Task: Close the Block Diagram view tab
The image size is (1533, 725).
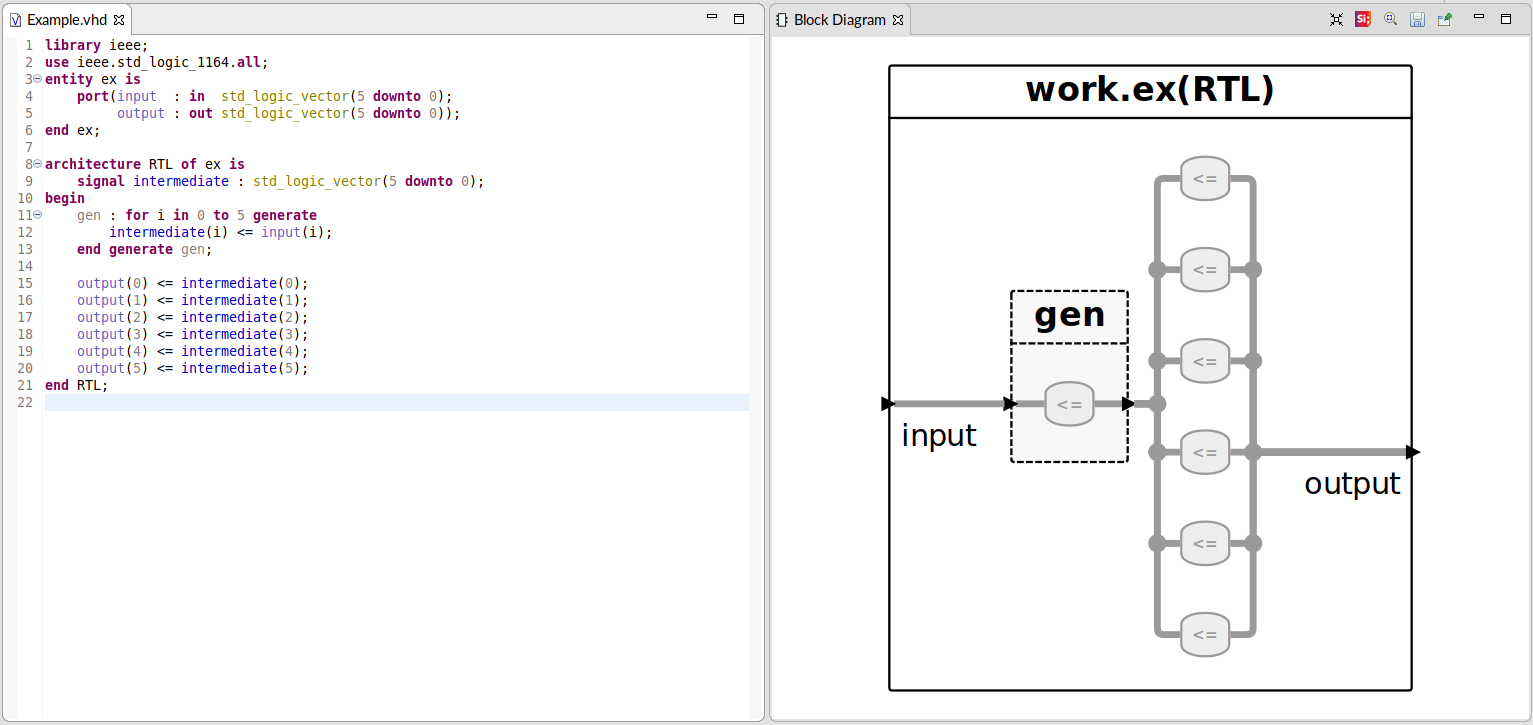Action: pyautogui.click(x=897, y=20)
